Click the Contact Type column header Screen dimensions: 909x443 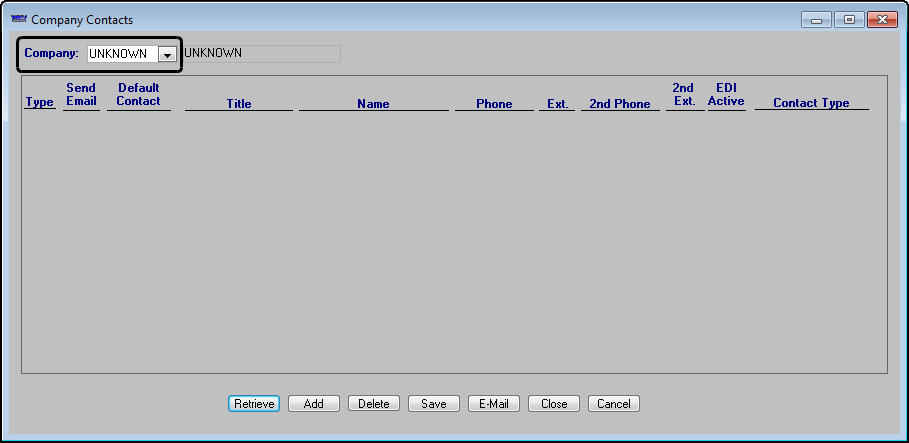tap(811, 103)
